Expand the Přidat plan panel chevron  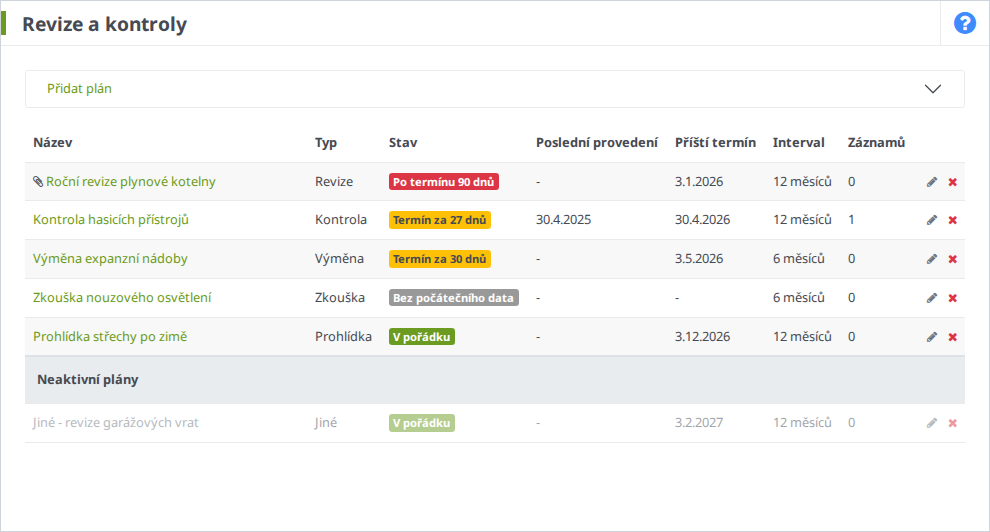[x=933, y=89]
